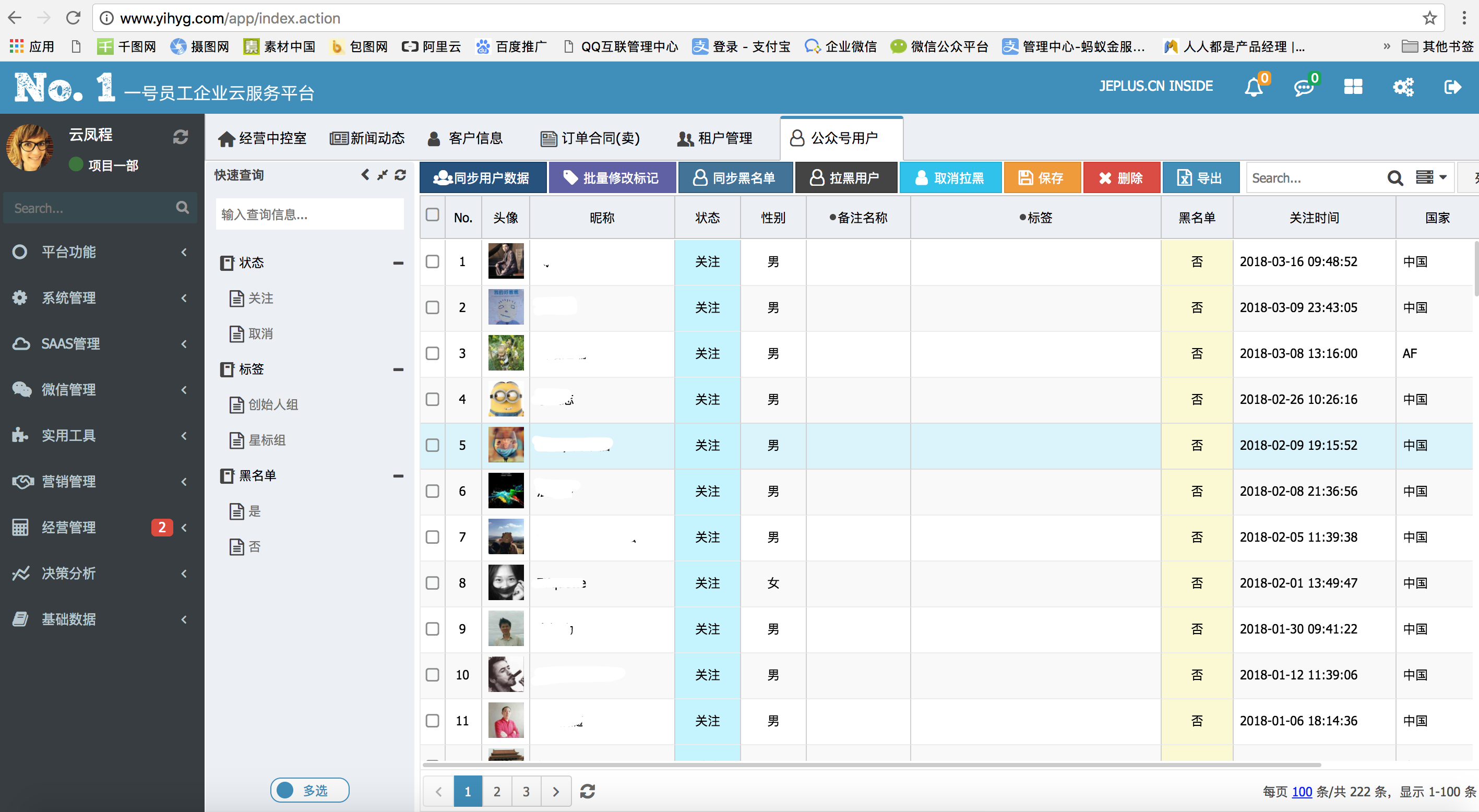1479x812 pixels.
Task: Open settings gears icon in header
Action: point(1403,87)
